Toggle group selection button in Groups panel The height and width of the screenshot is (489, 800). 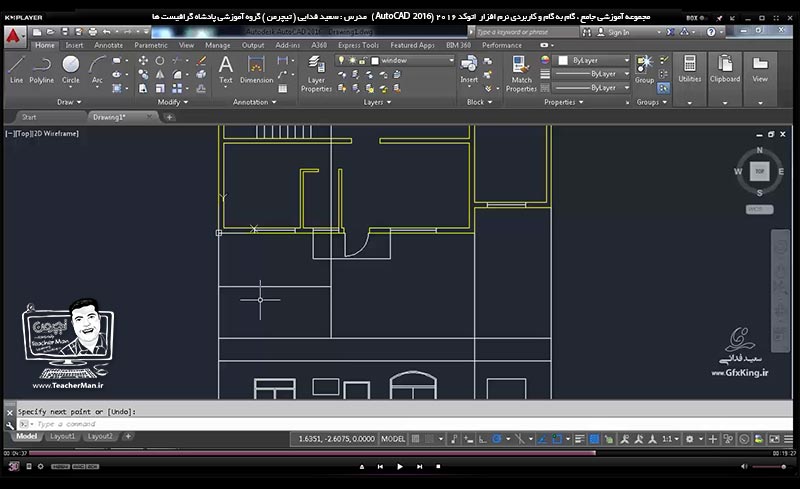point(663,88)
